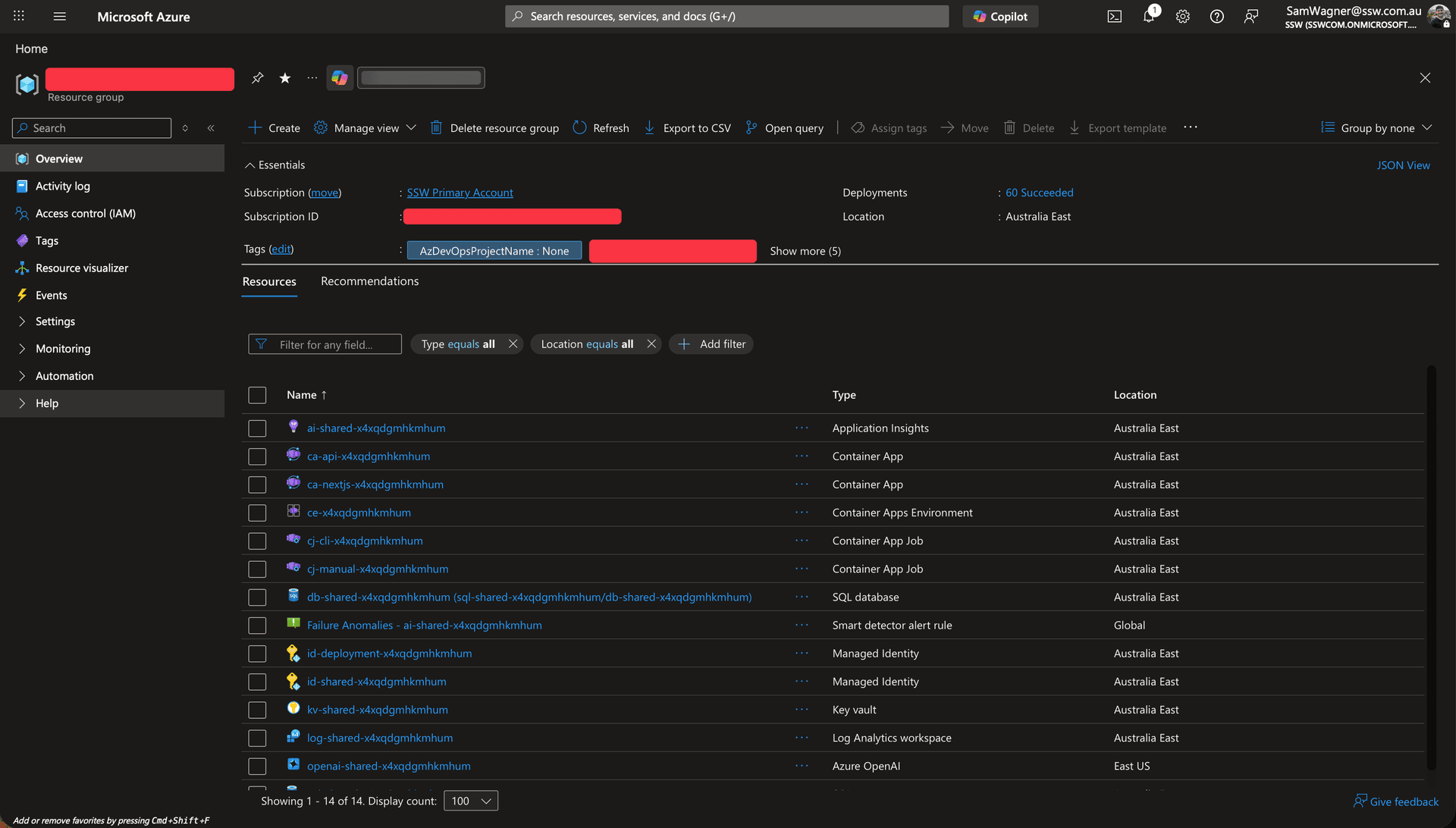1456x828 pixels.
Task: Switch to the Recommendations tab
Action: tap(369, 281)
